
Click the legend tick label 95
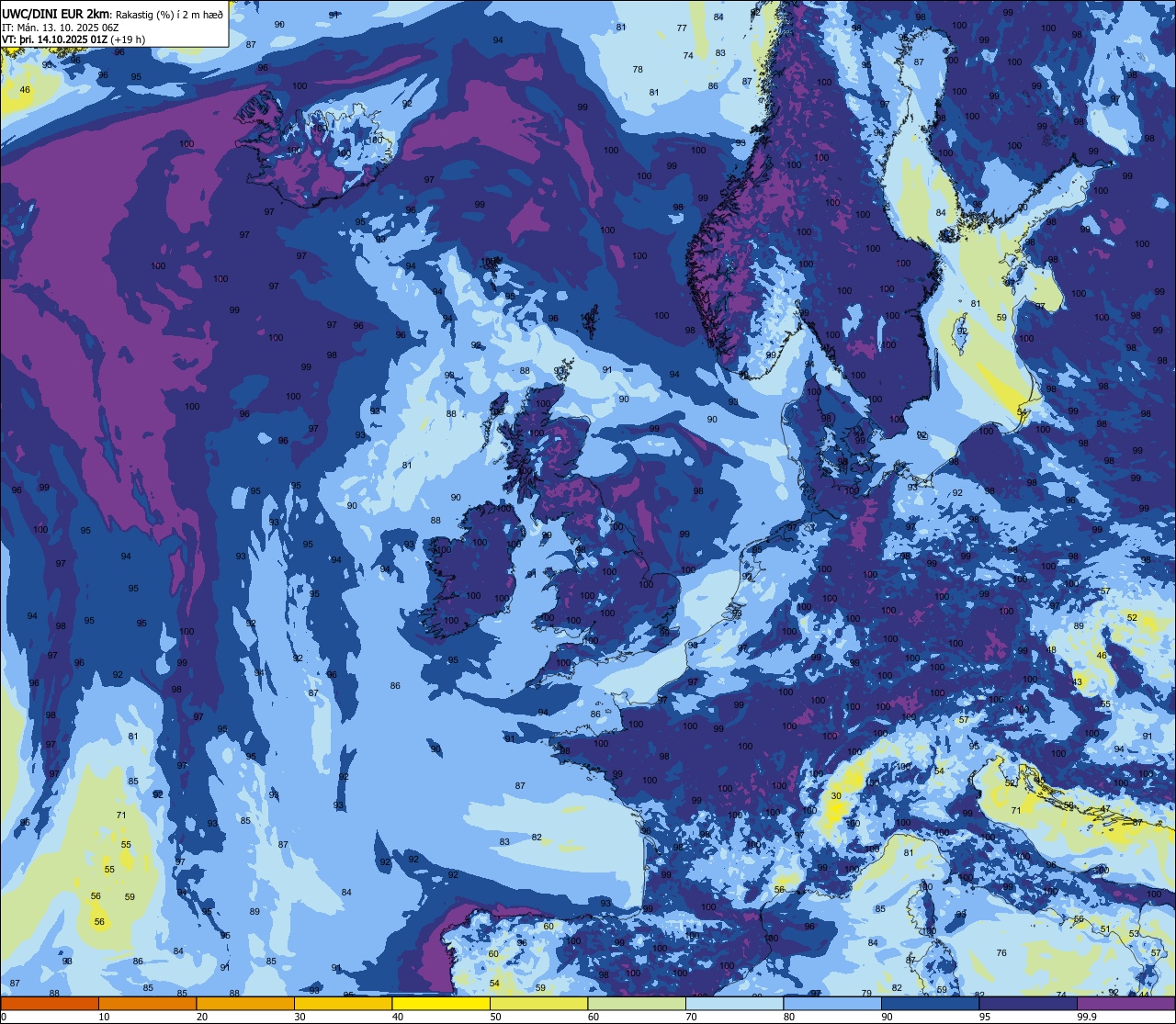(985, 1017)
